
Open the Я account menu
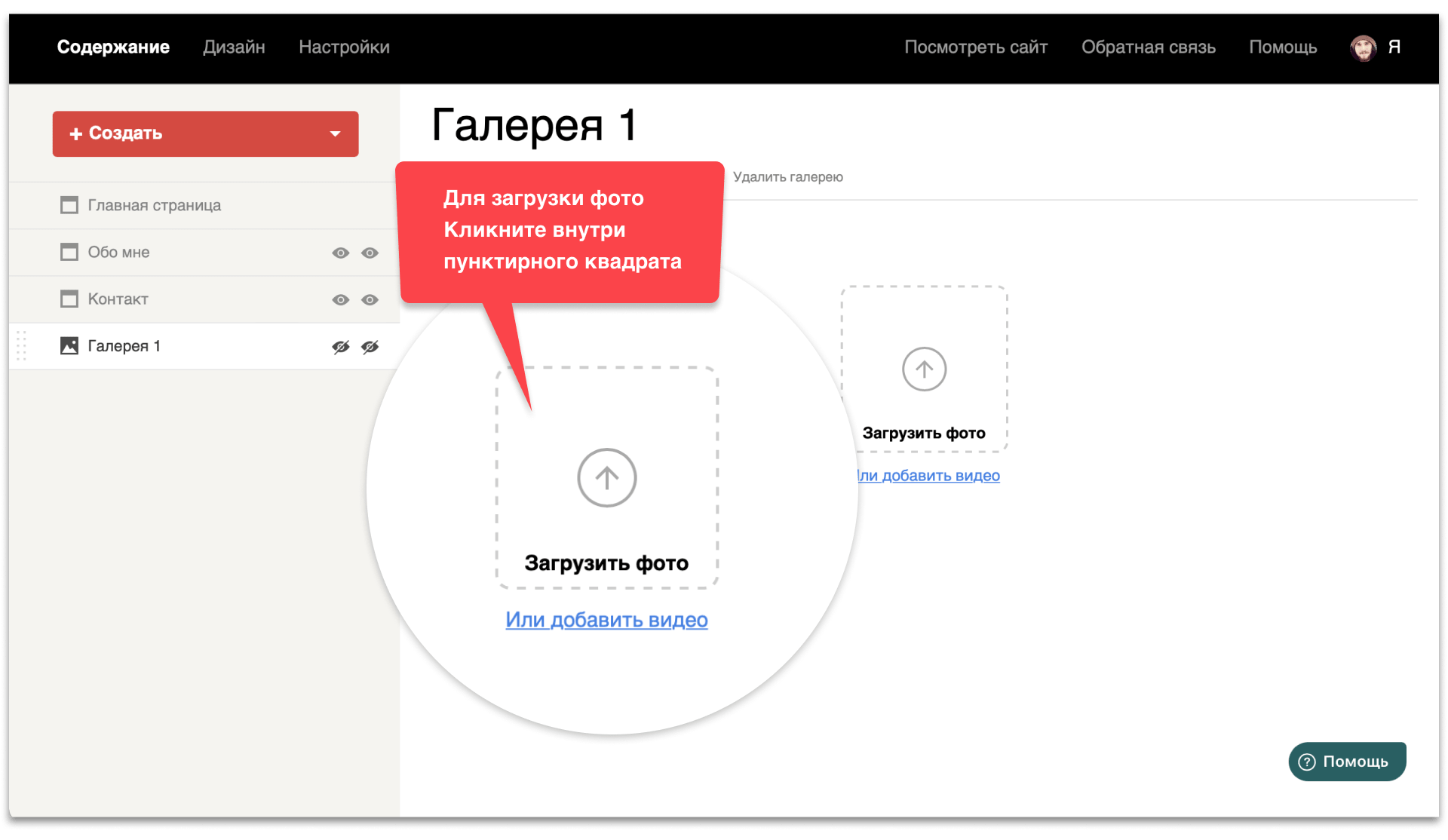click(x=1394, y=47)
